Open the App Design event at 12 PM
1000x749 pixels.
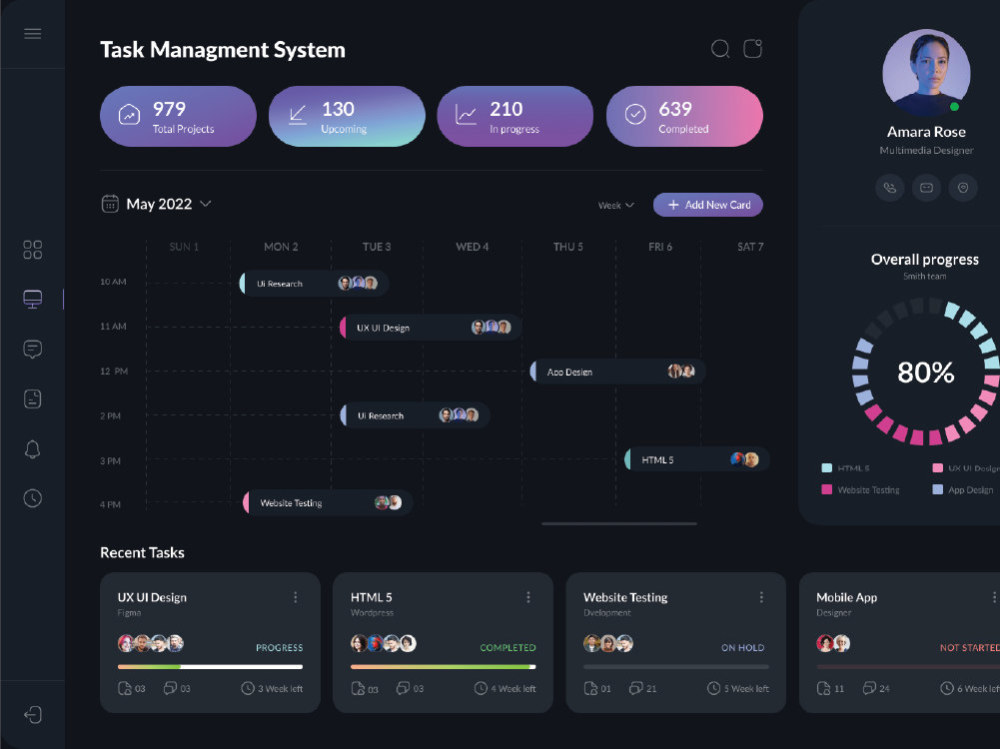[x=617, y=371]
